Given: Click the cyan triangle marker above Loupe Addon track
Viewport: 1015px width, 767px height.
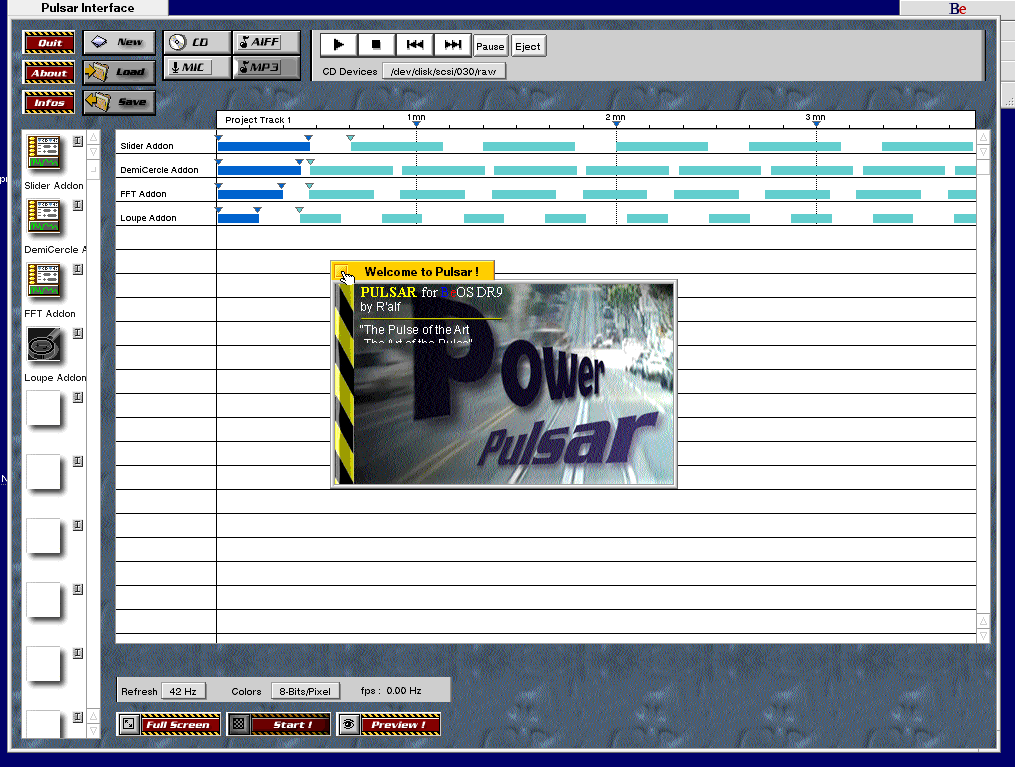Looking at the screenshot, I should click(299, 210).
